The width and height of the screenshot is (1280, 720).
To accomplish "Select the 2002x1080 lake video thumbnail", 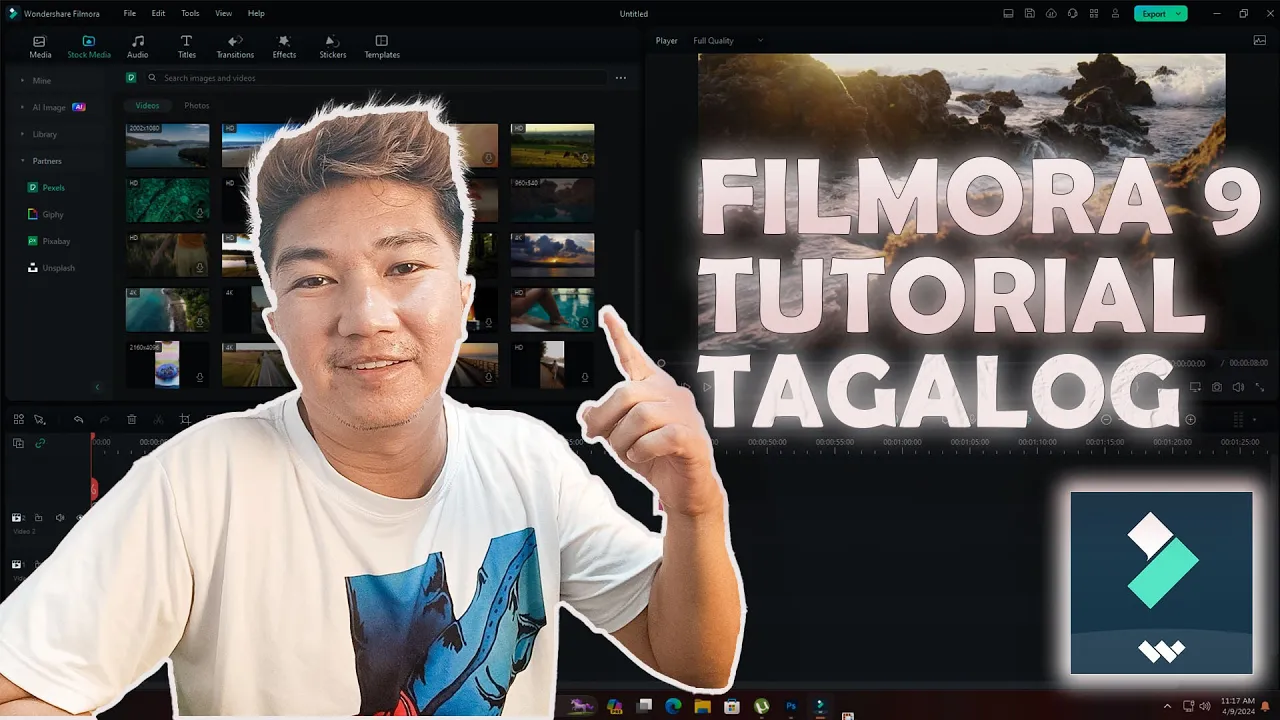I will coord(167,145).
